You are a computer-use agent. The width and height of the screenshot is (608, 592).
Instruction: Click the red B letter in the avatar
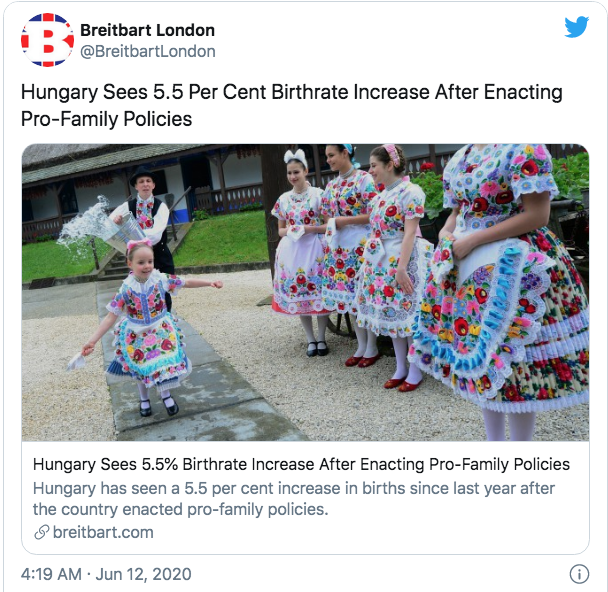coord(48,40)
